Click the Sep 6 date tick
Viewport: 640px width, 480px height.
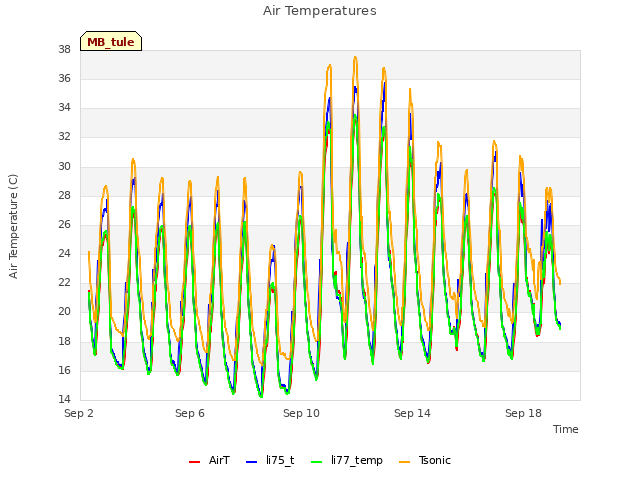click(190, 413)
